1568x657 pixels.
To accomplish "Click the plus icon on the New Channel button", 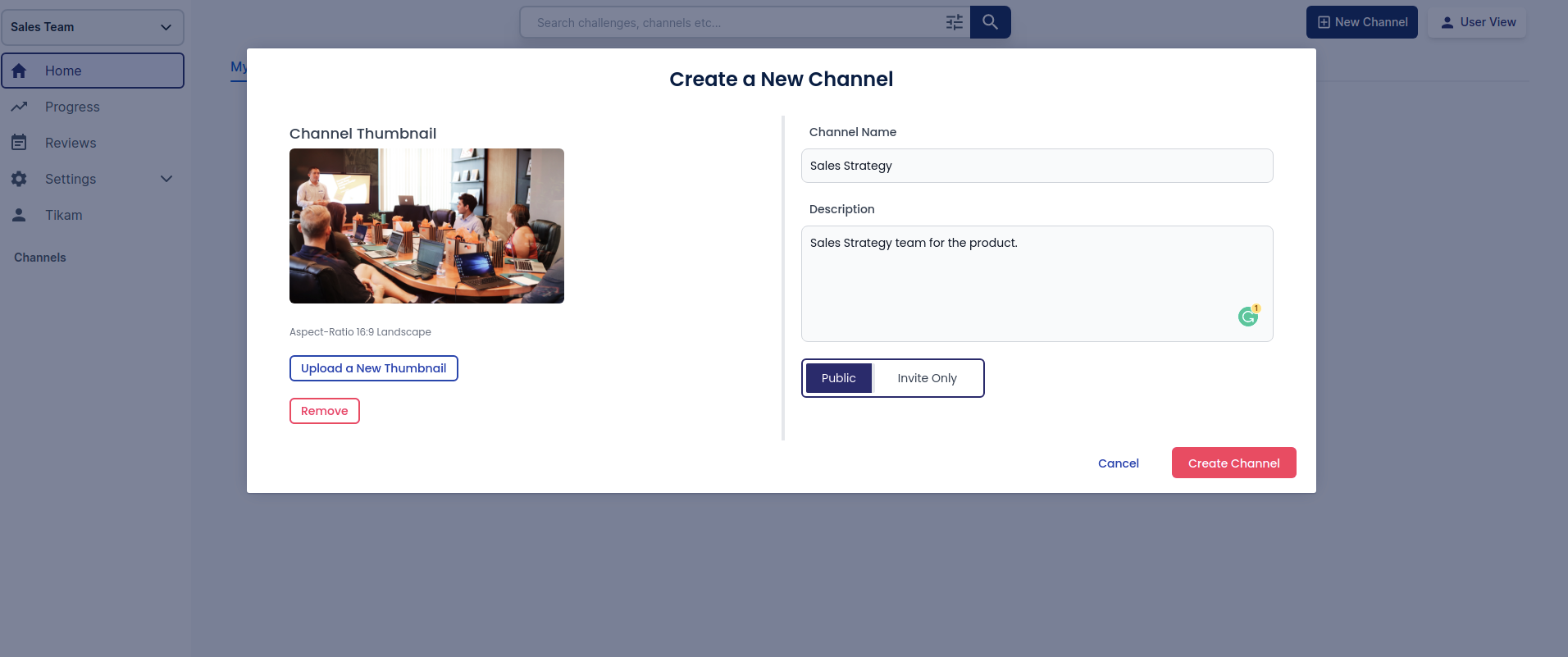I will [1324, 22].
